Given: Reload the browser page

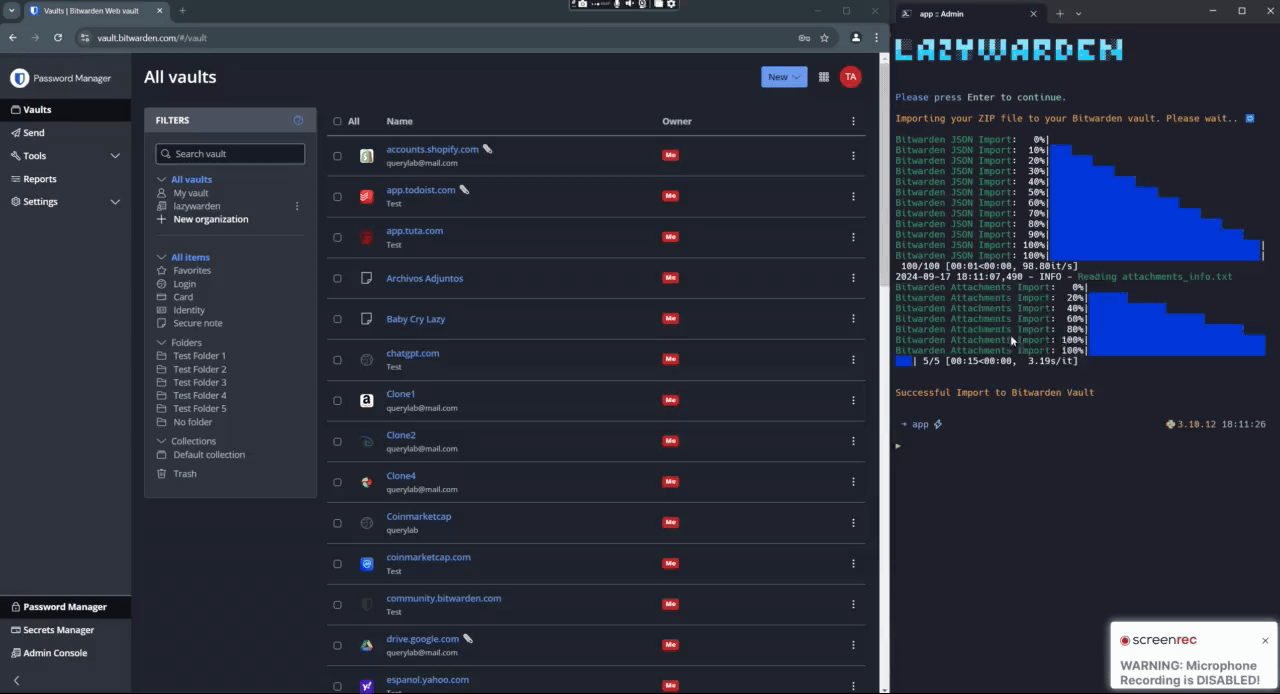Looking at the screenshot, I should click(58, 38).
